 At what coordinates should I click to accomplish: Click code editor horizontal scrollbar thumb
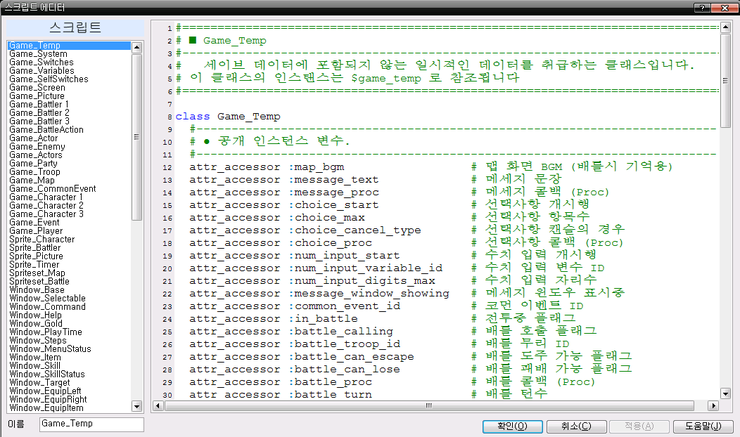429,405
